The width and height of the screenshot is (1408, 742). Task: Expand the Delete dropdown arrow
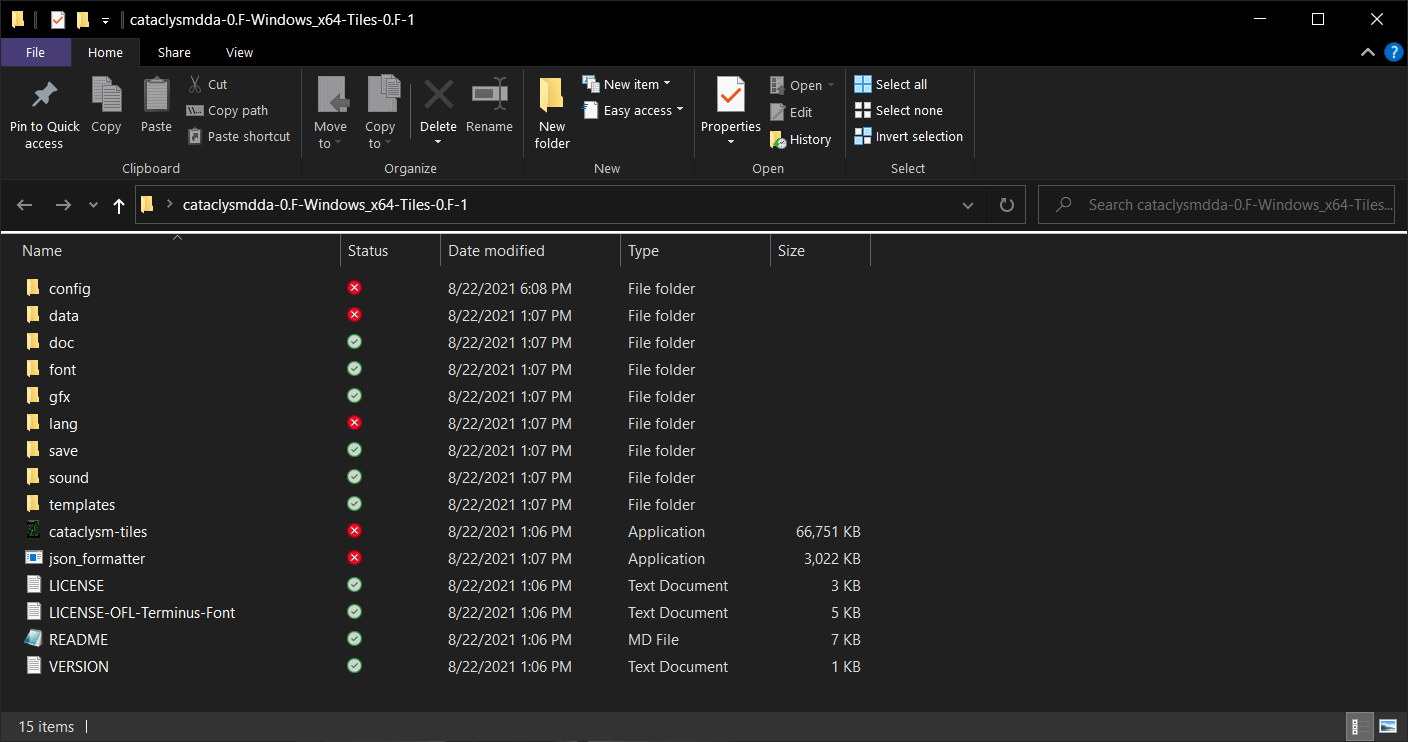pyautogui.click(x=438, y=143)
